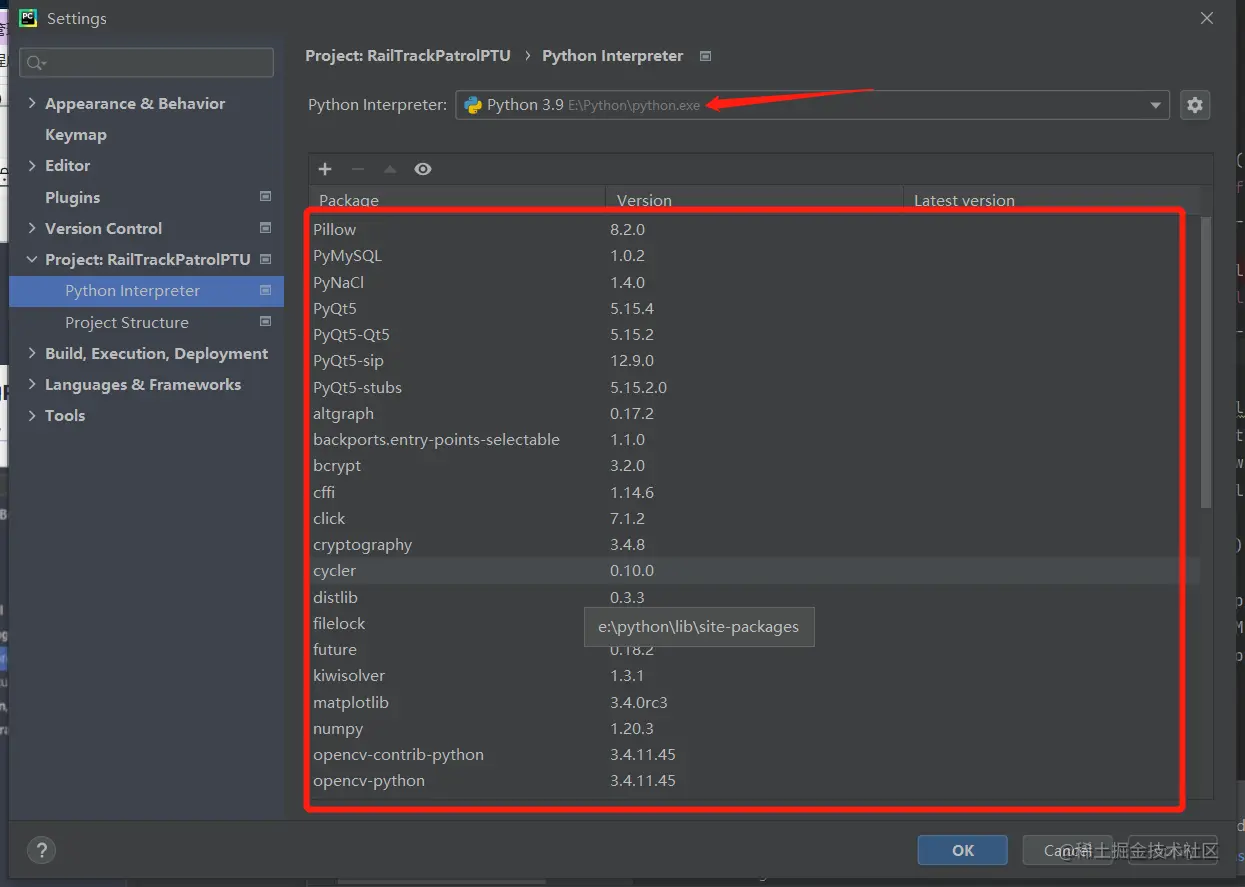Click the Cancel button
1245x887 pixels.
1067,850
